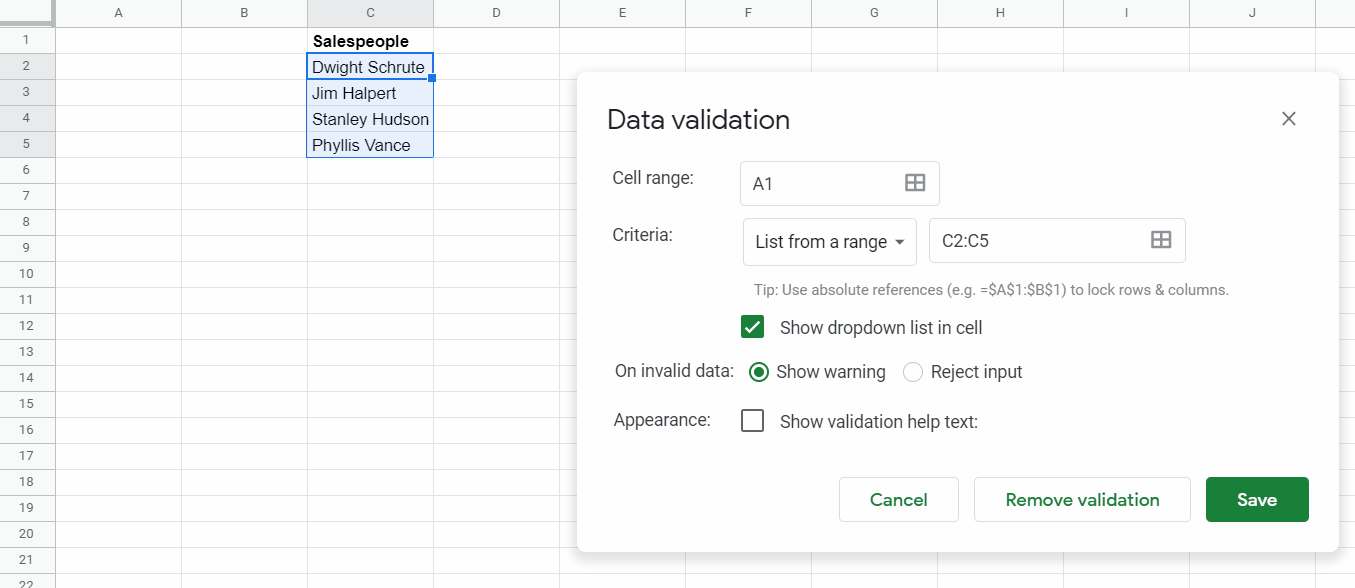
Task: Select the 'Show warning' radio button
Action: click(x=758, y=371)
